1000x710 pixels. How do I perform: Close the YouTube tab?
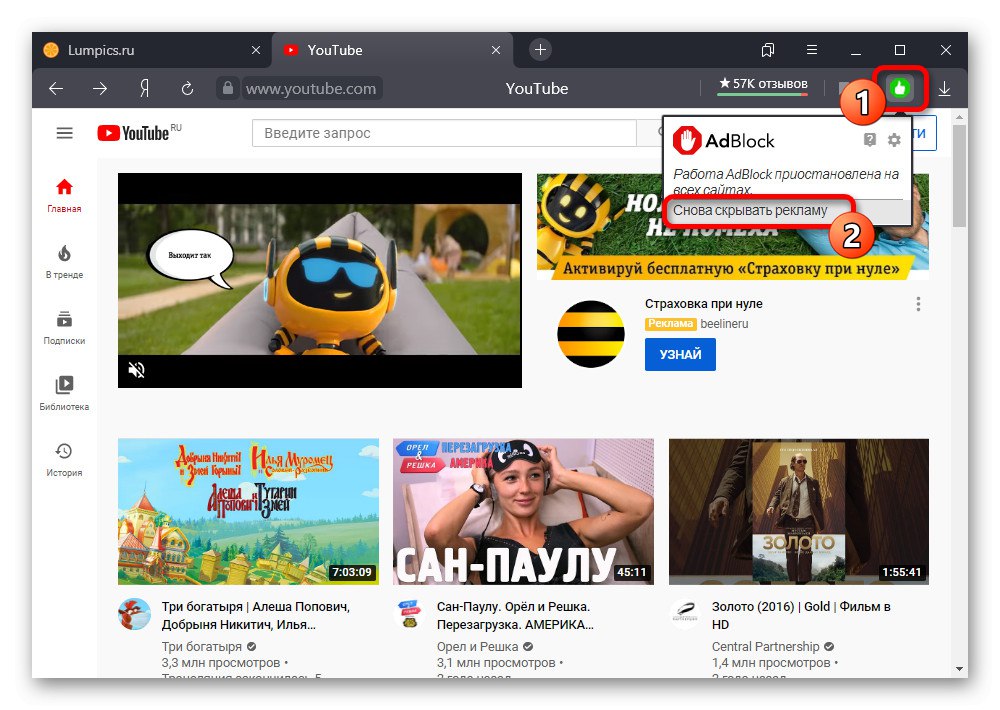click(496, 50)
